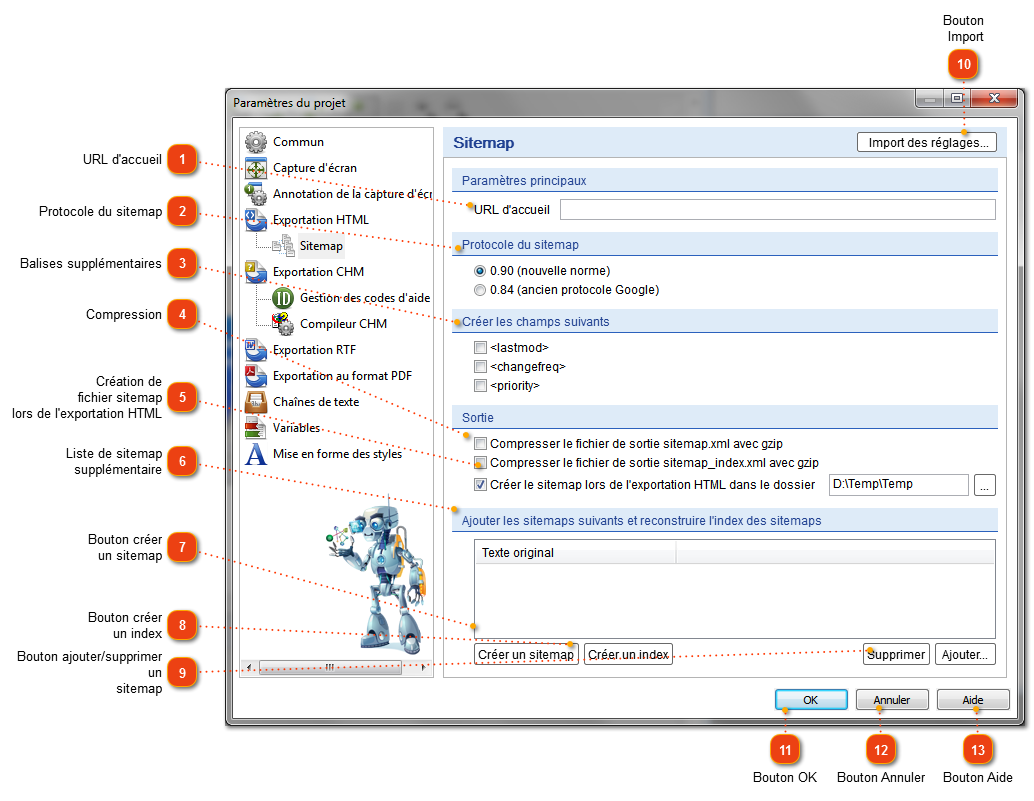Toggle gzip compression of sitemap_index.xml
The height and width of the screenshot is (801, 1034).
tap(480, 463)
